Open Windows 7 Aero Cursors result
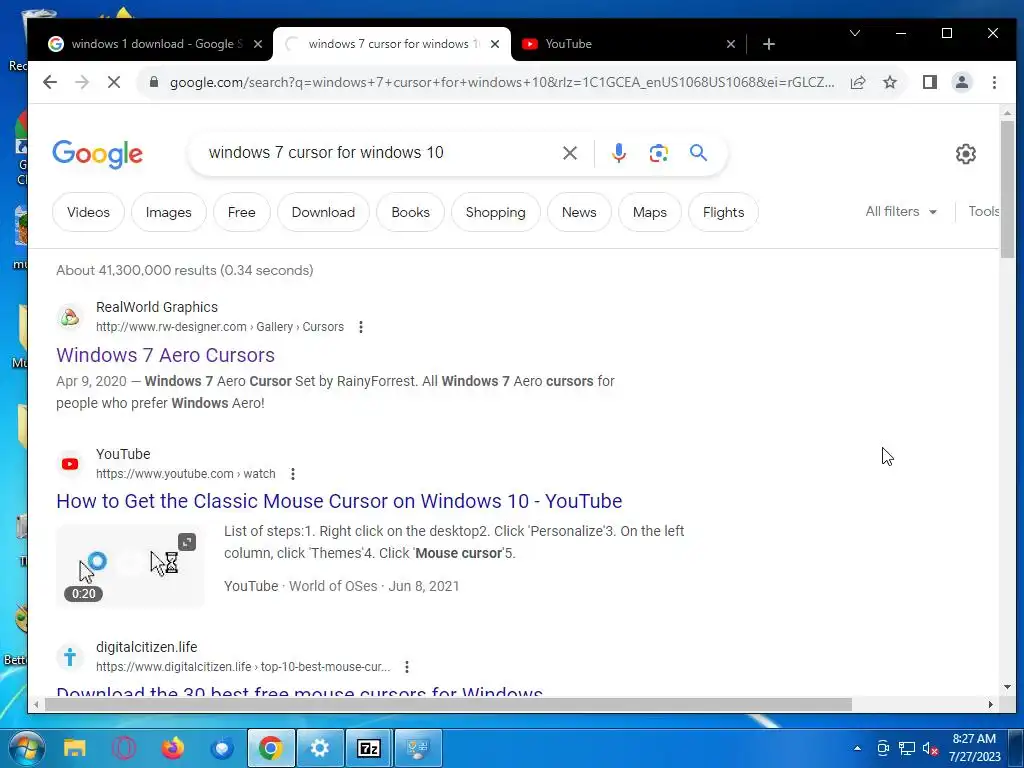Image resolution: width=1024 pixels, height=768 pixels. [165, 355]
